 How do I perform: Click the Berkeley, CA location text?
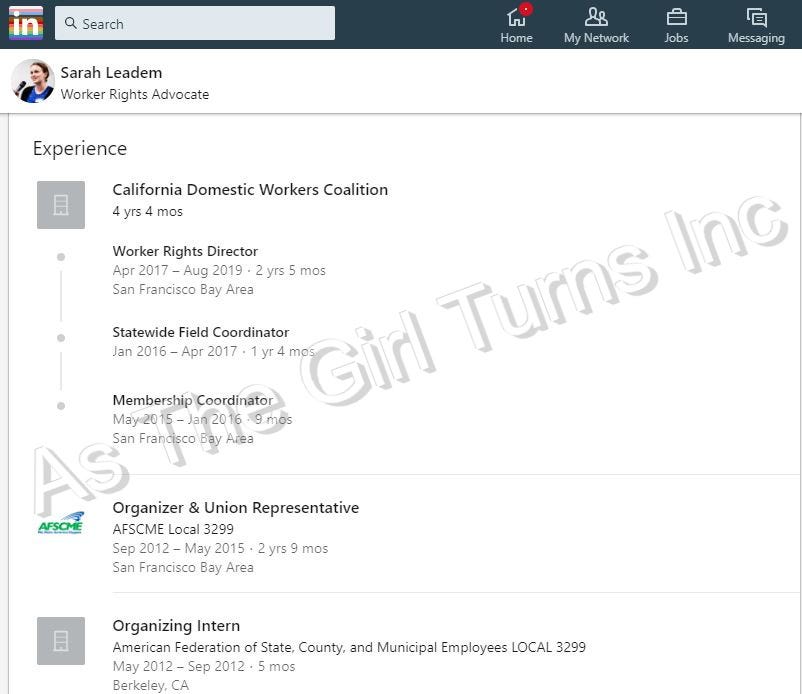click(150, 685)
